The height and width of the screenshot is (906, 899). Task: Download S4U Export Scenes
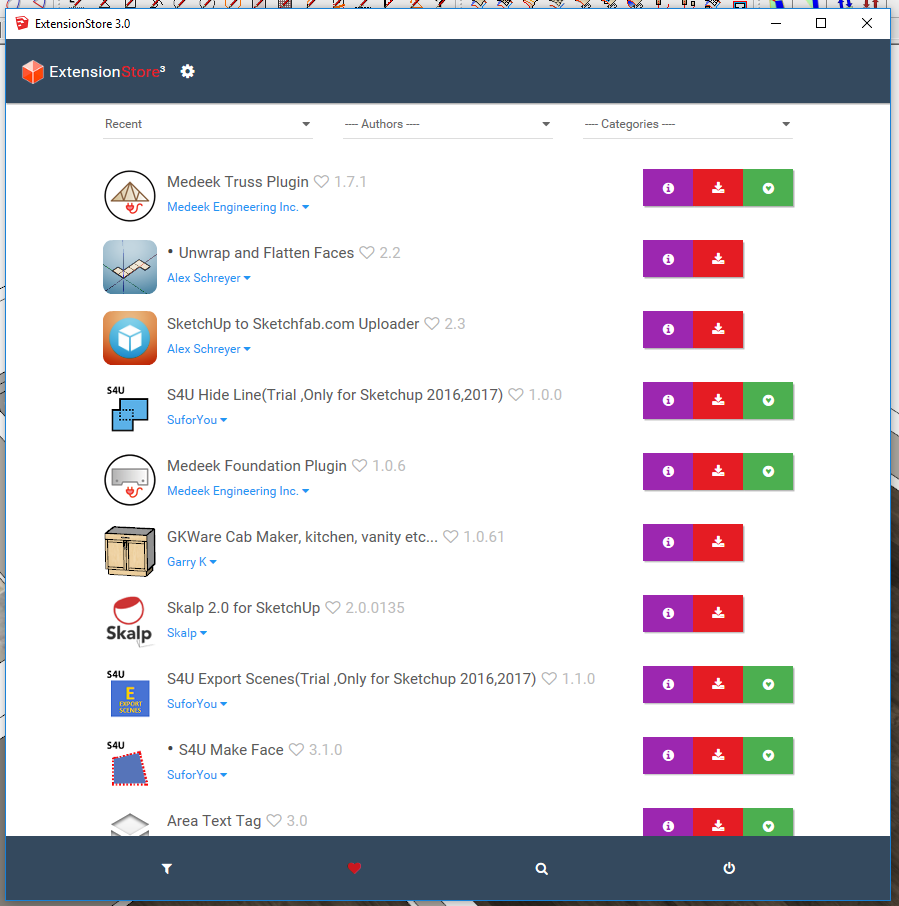[x=718, y=684]
